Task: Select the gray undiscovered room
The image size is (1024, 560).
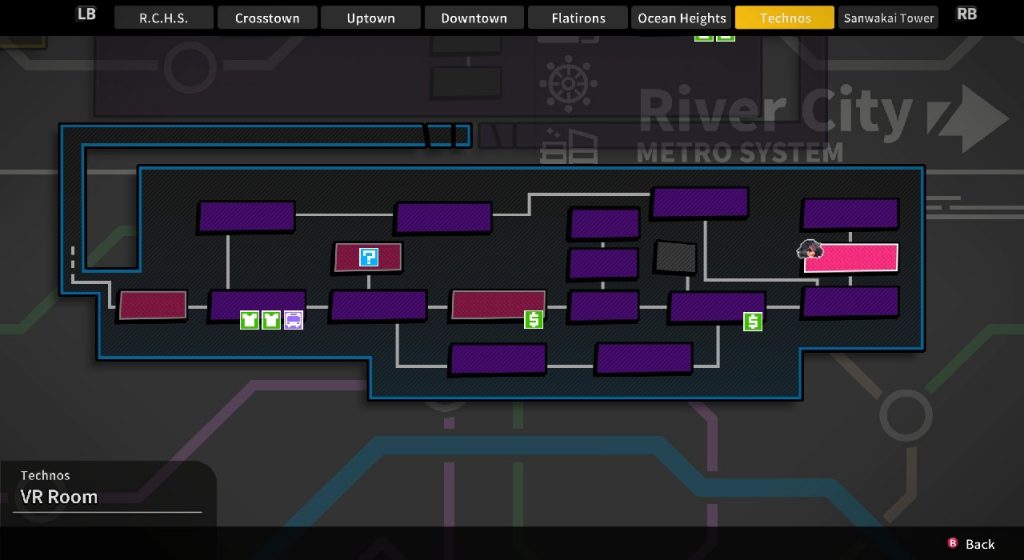Action: click(675, 257)
